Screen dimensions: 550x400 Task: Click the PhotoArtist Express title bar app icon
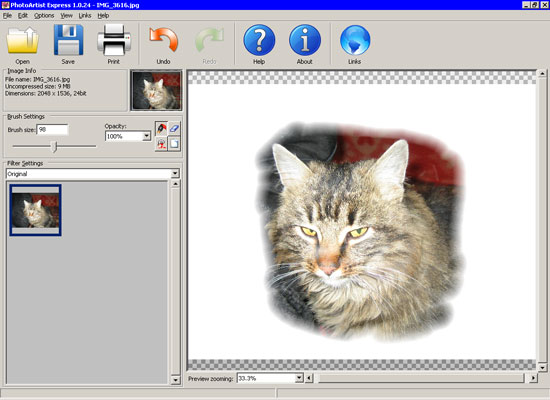point(5,5)
